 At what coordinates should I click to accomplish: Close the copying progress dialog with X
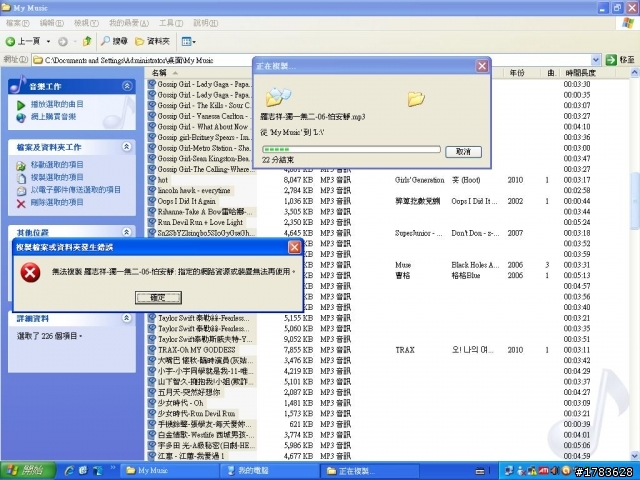pos(482,66)
